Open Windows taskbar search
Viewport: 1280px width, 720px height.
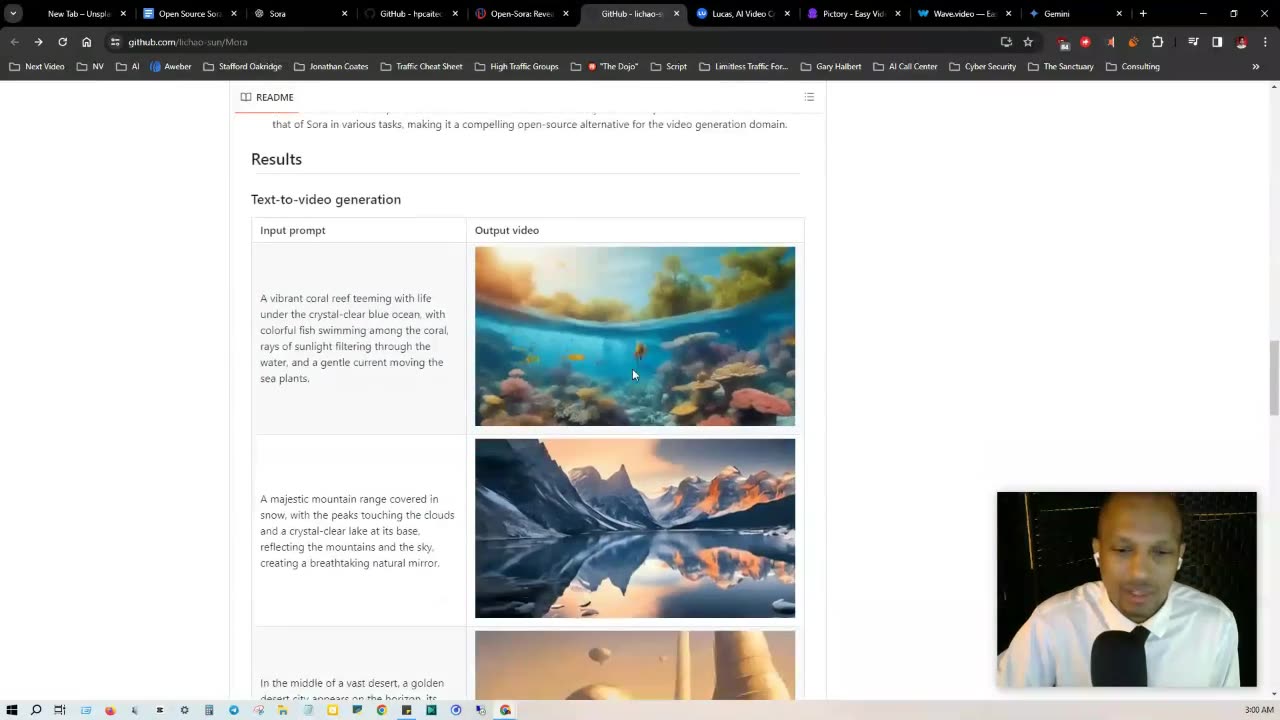coord(36,710)
